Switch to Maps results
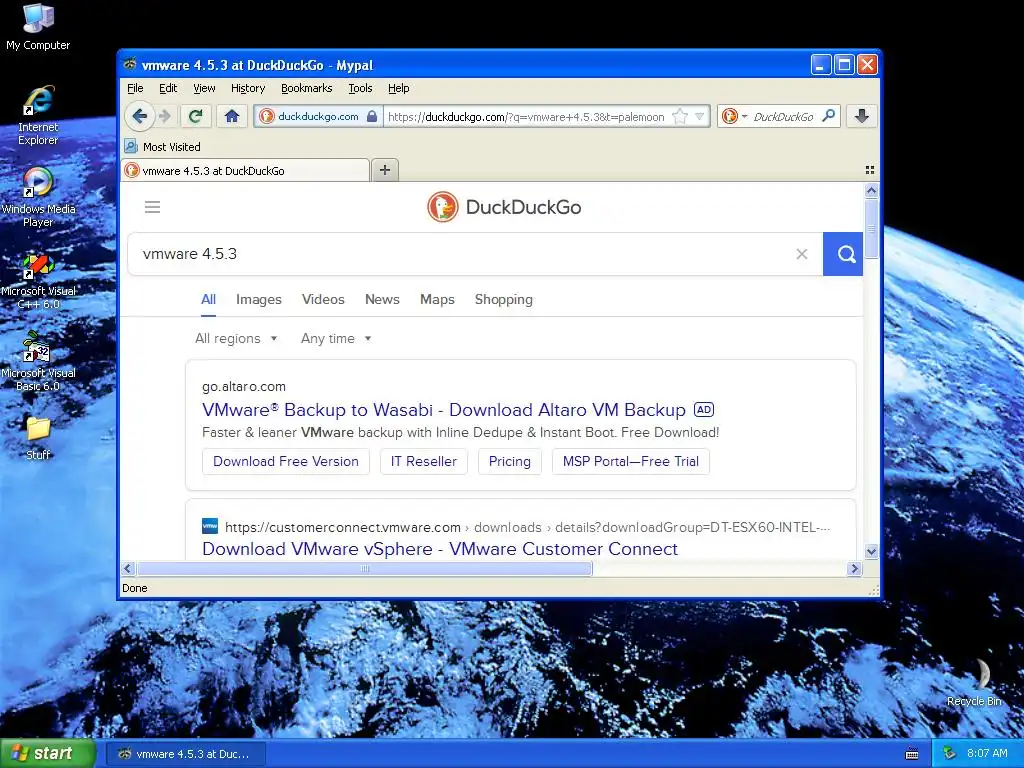Viewport: 1024px width, 768px height. [x=437, y=299]
